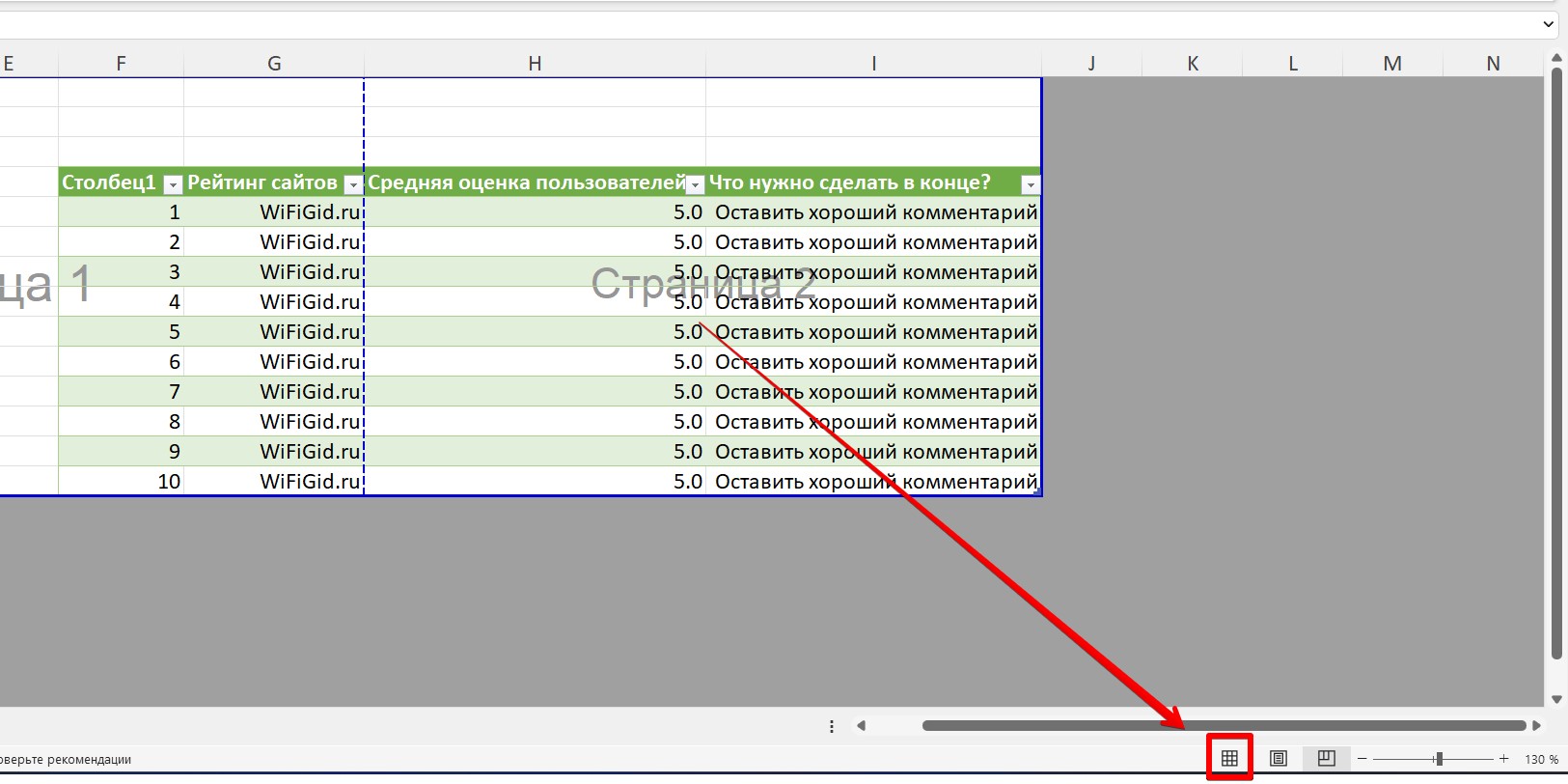Click WiFiGid.ru in the row numbered 9
Image resolution: width=1568 pixels, height=784 pixels.
click(x=274, y=452)
